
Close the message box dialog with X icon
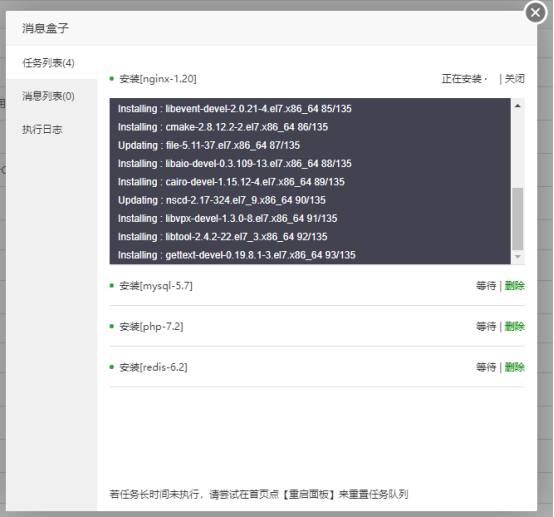click(x=536, y=13)
